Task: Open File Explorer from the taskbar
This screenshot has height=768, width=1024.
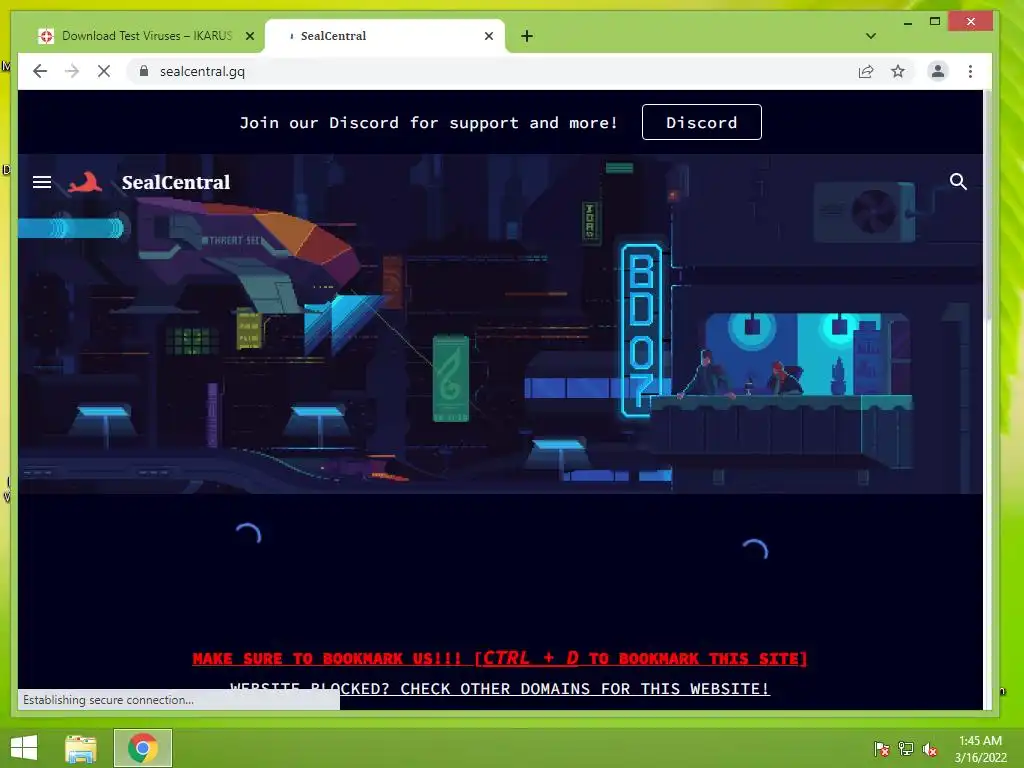Action: 81,748
